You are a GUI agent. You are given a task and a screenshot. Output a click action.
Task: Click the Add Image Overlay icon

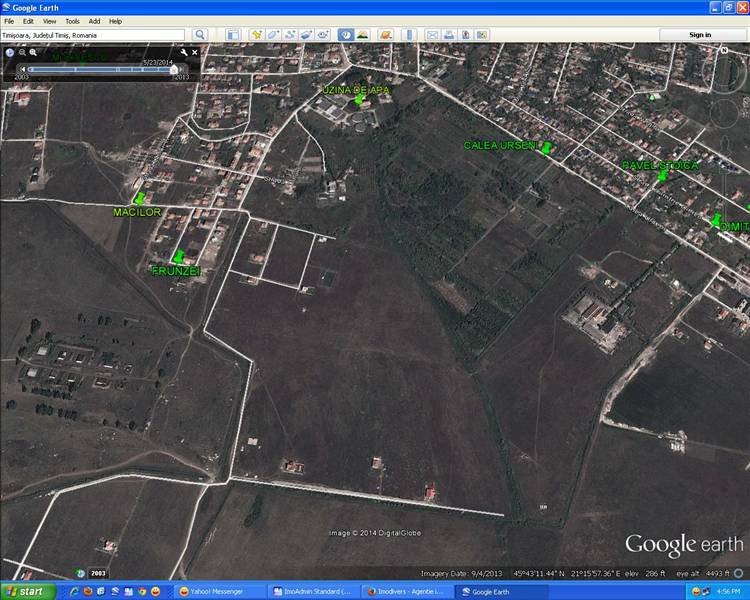point(306,35)
